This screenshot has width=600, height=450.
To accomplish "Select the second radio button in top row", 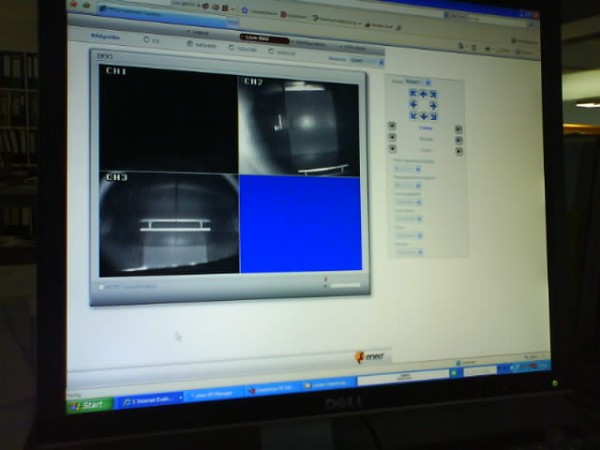I will (x=190, y=44).
